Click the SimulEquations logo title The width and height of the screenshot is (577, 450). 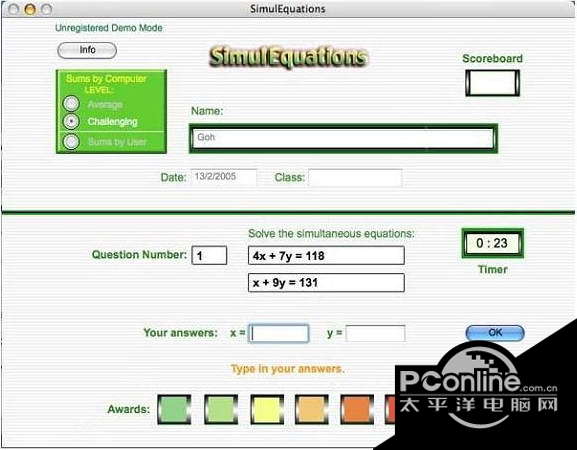pos(288,57)
